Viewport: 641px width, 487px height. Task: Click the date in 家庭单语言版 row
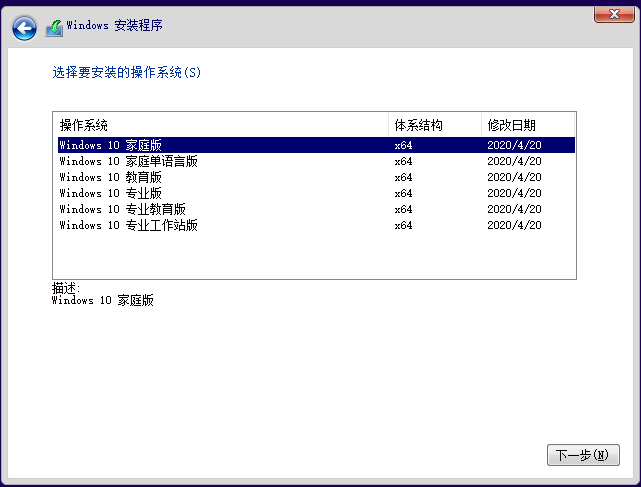(x=514, y=161)
